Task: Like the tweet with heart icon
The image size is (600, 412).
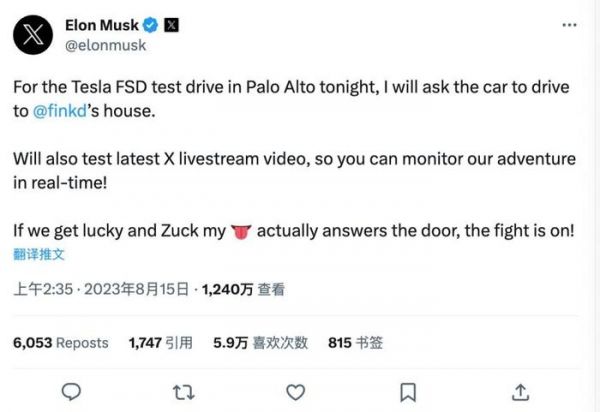Action: (295, 390)
